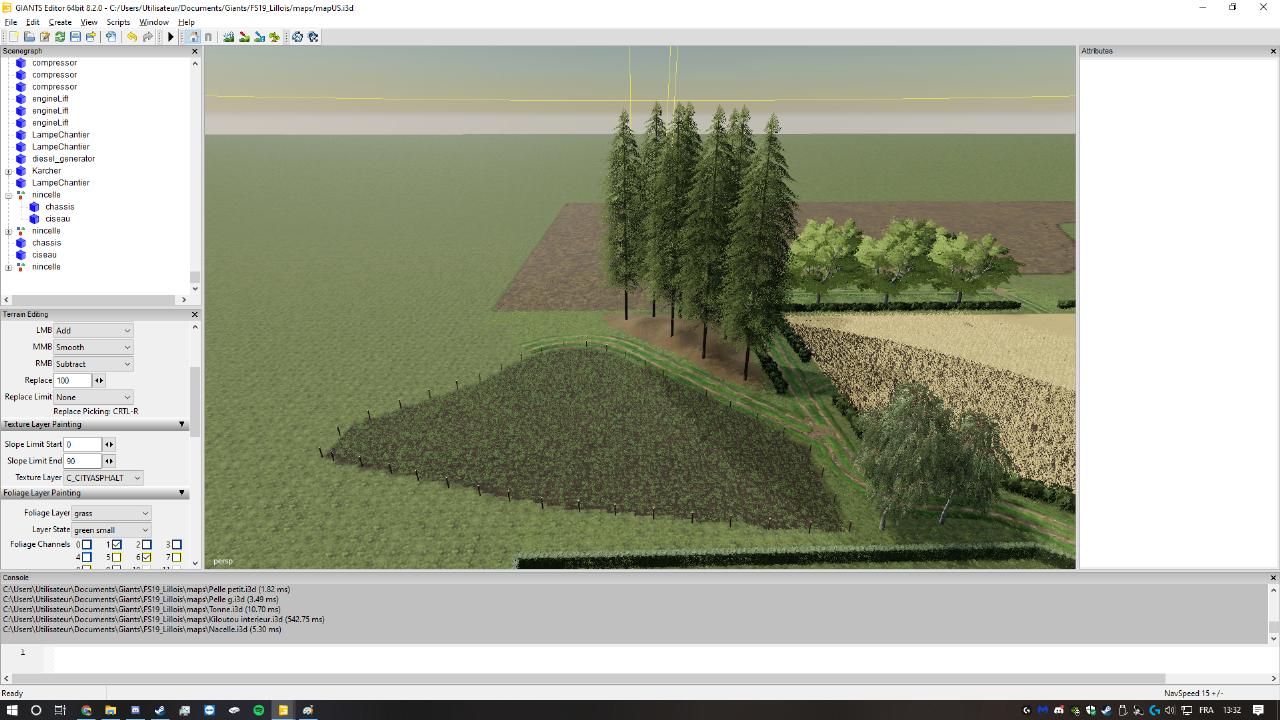Viewport: 1280px width, 720px height.
Task: Collapse the Texture Layer Painting section header
Action: click(x=182, y=425)
